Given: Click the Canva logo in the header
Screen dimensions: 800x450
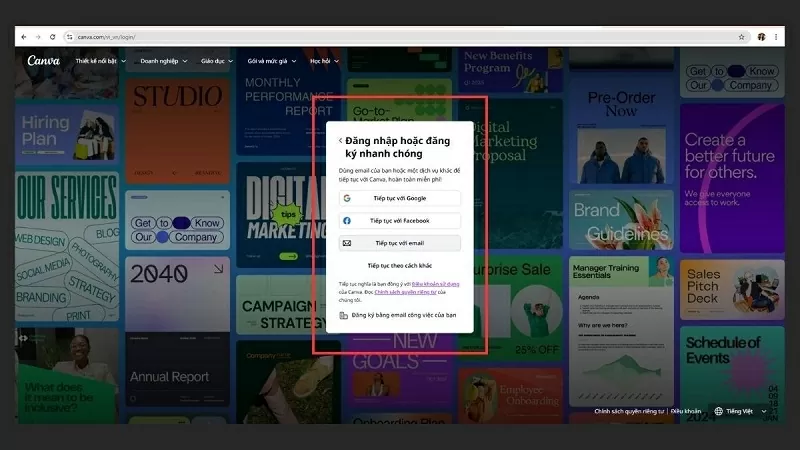Looking at the screenshot, I should (x=43, y=61).
